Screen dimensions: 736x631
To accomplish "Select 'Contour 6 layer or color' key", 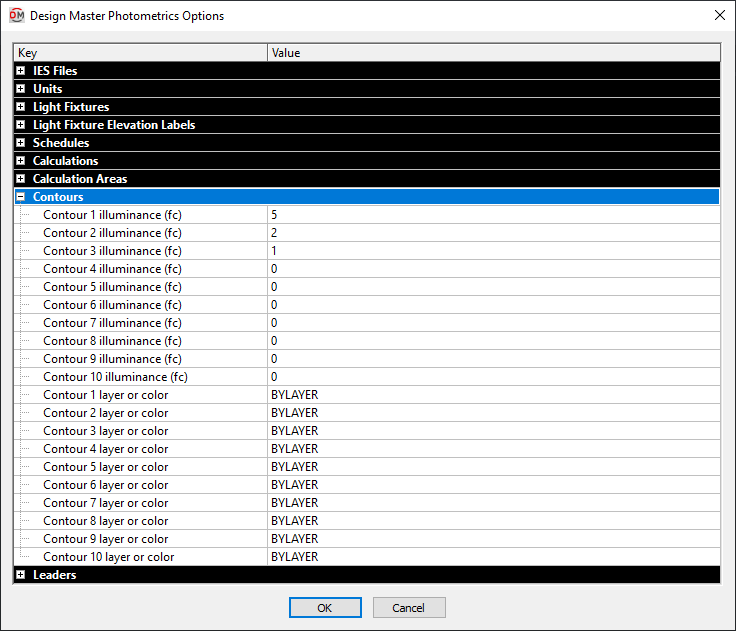I will click(x=106, y=485).
